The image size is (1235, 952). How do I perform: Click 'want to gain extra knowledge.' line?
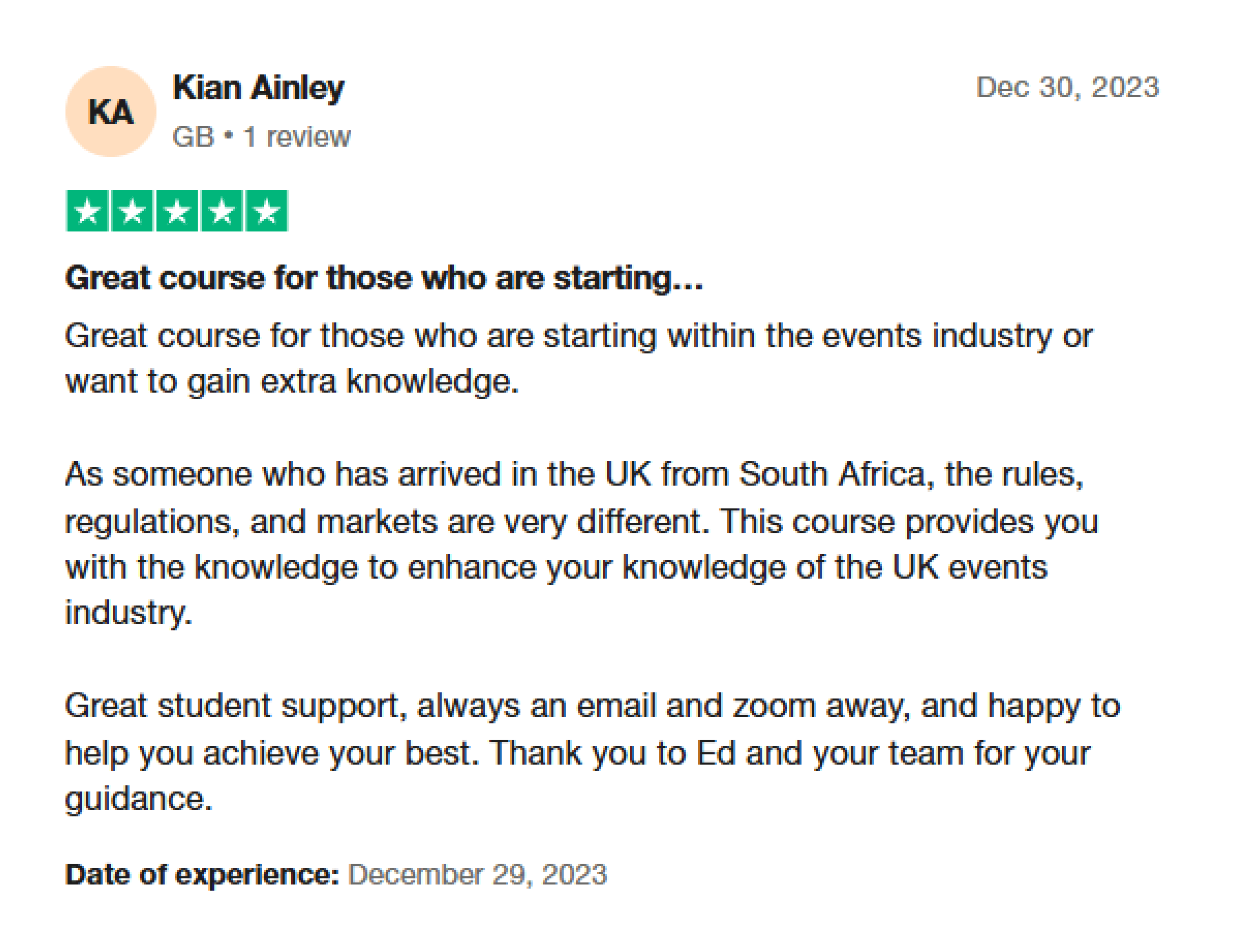point(292,382)
